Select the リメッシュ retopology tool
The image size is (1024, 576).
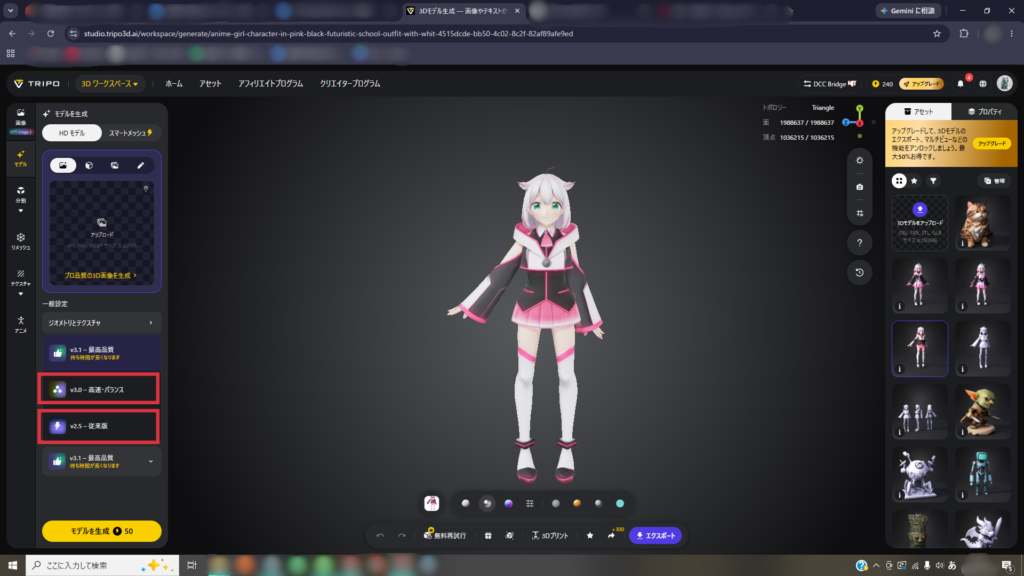[x=20, y=241]
